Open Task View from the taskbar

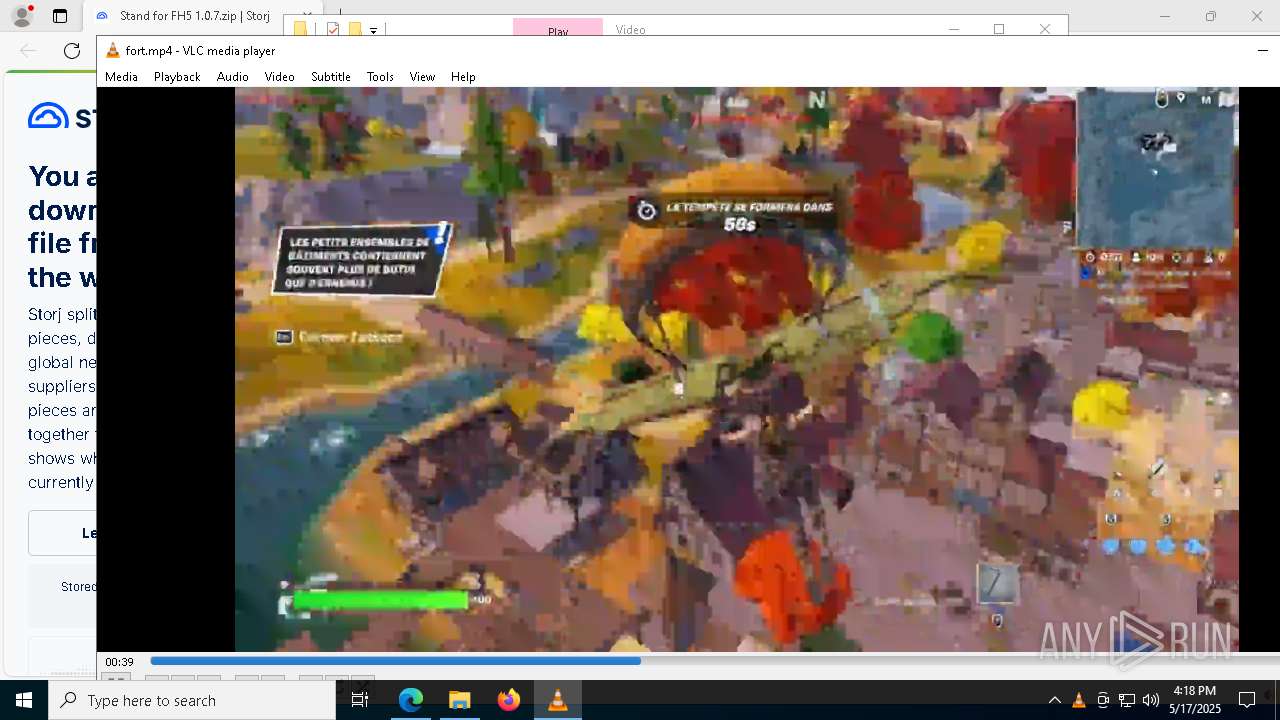point(360,700)
